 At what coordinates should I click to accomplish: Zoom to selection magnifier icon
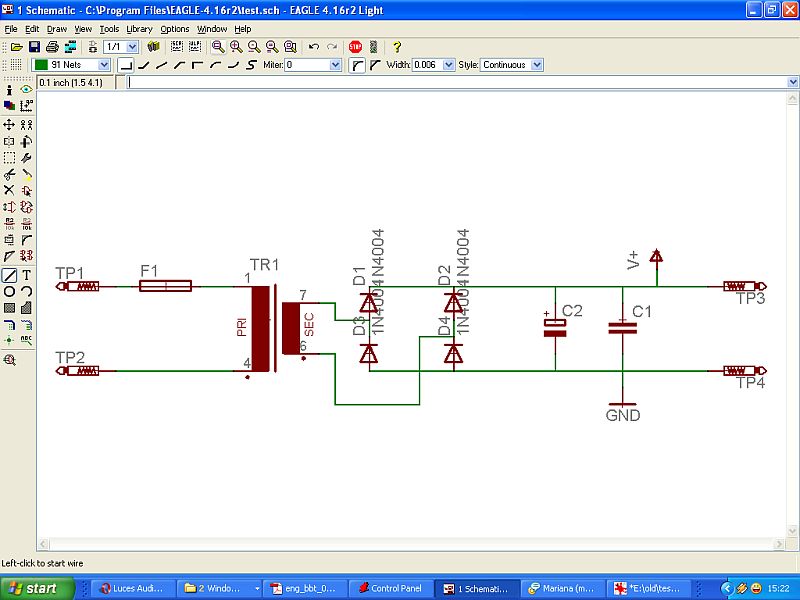[290, 47]
